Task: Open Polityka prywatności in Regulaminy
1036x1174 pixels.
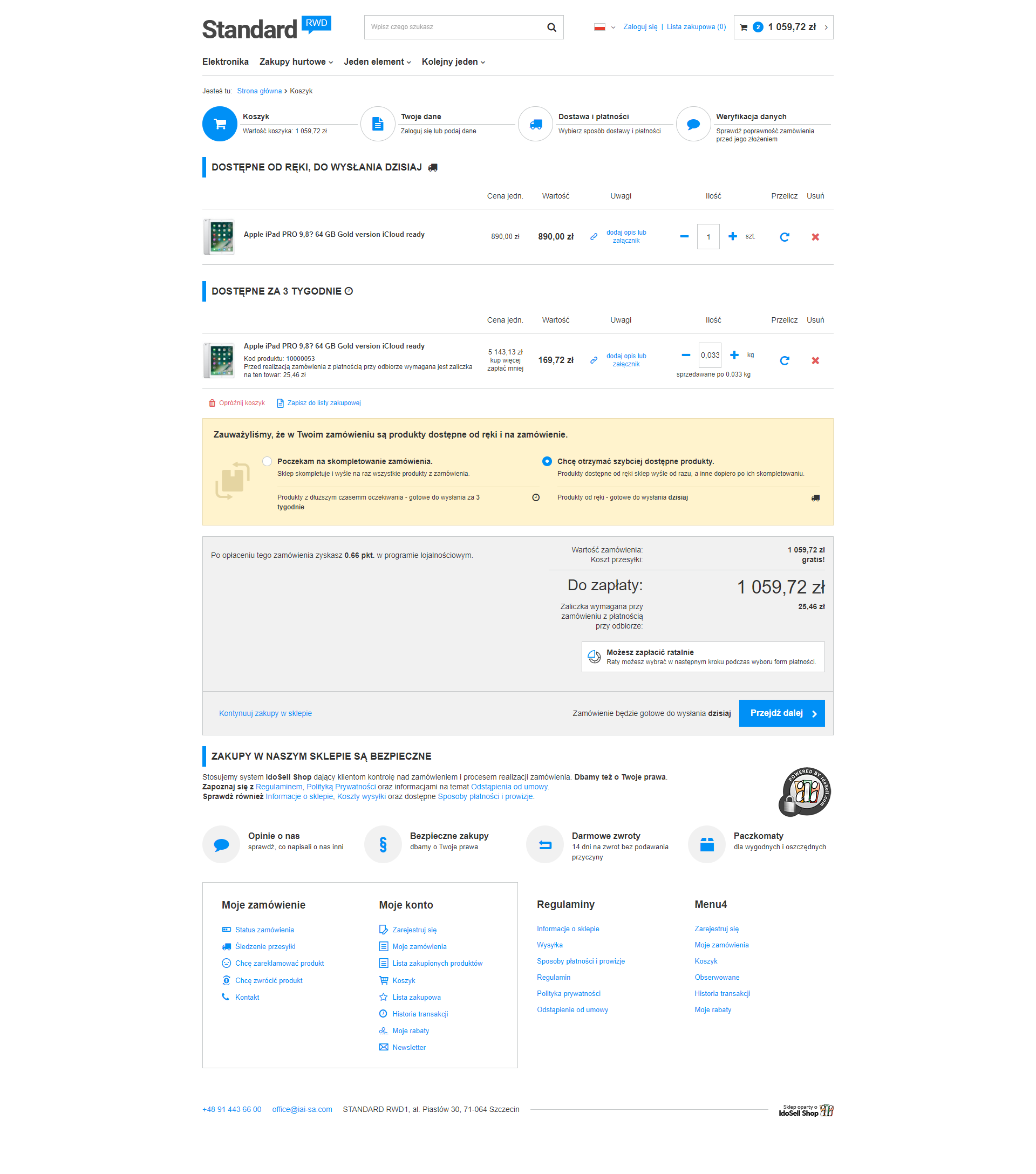Action: [x=569, y=993]
